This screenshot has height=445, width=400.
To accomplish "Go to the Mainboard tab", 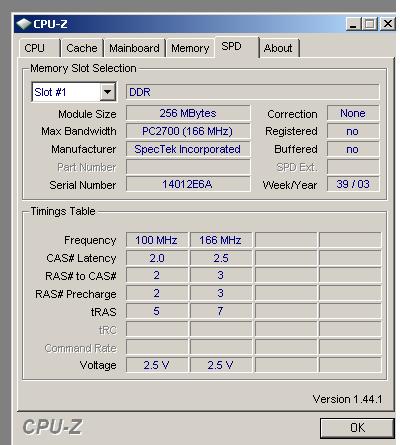I will [134, 48].
